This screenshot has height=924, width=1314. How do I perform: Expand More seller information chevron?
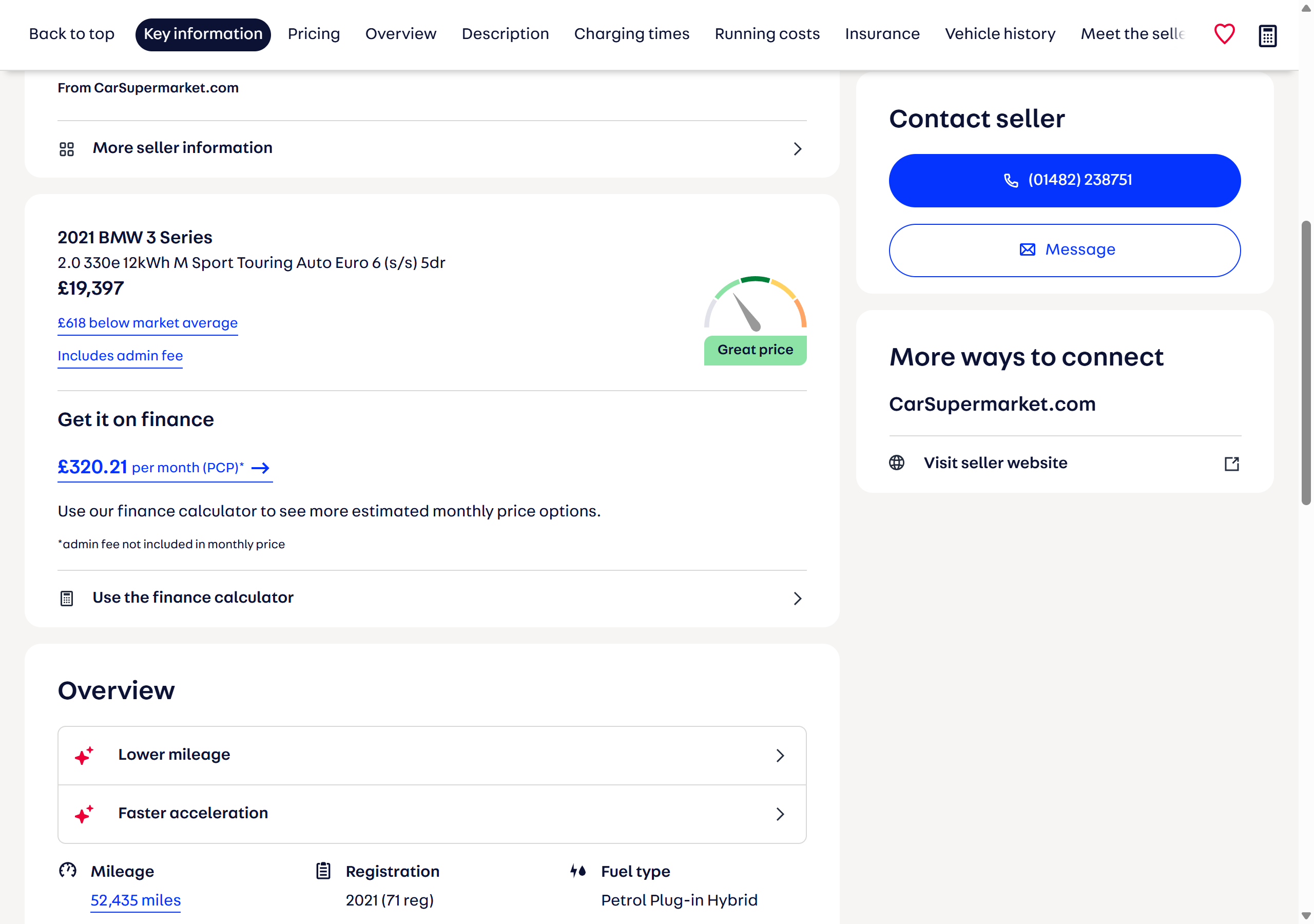pos(797,149)
